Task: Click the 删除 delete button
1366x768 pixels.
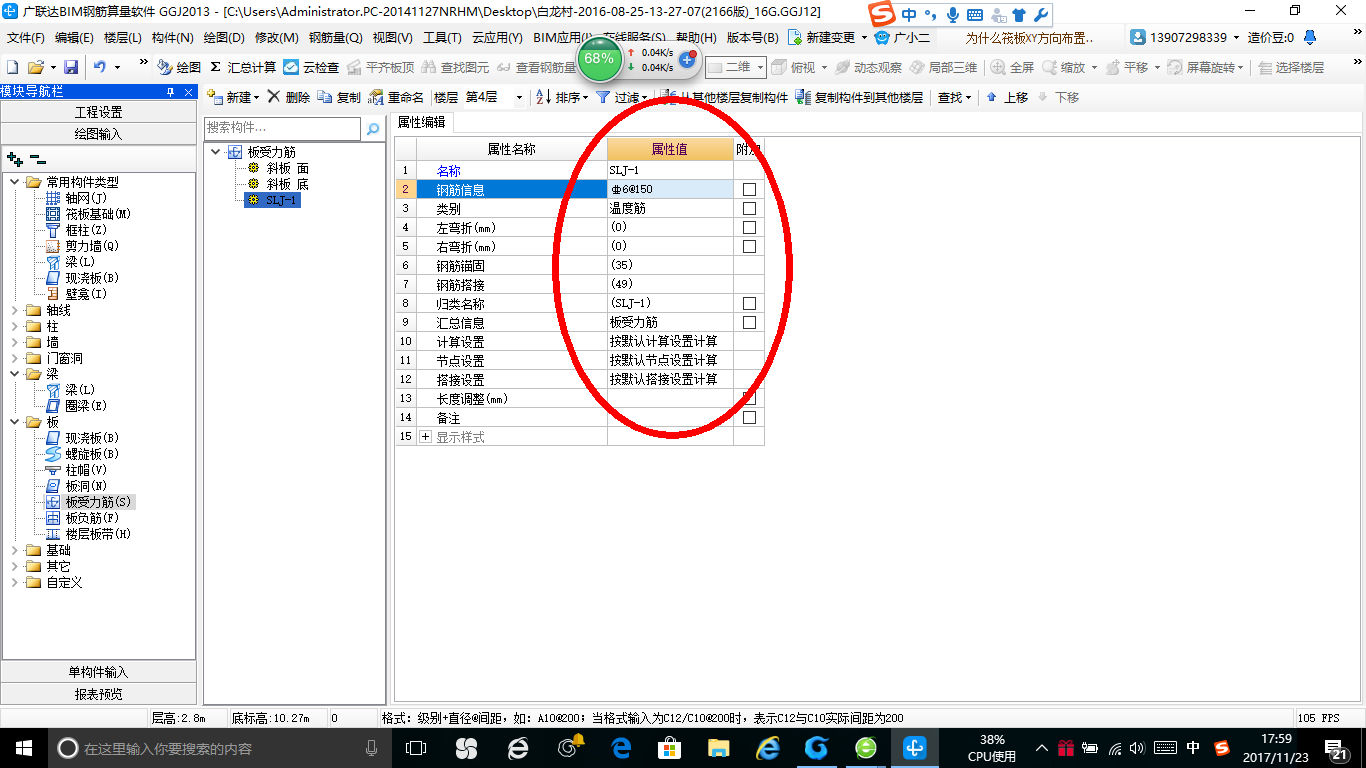Action: point(289,97)
